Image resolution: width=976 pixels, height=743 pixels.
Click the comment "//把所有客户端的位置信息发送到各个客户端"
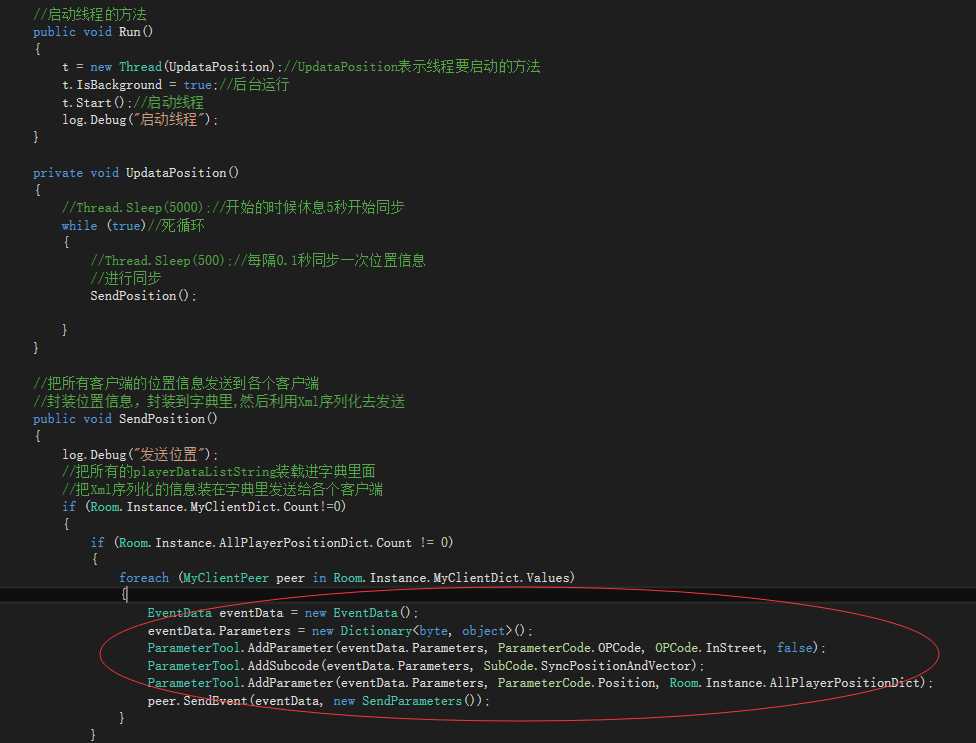[176, 383]
